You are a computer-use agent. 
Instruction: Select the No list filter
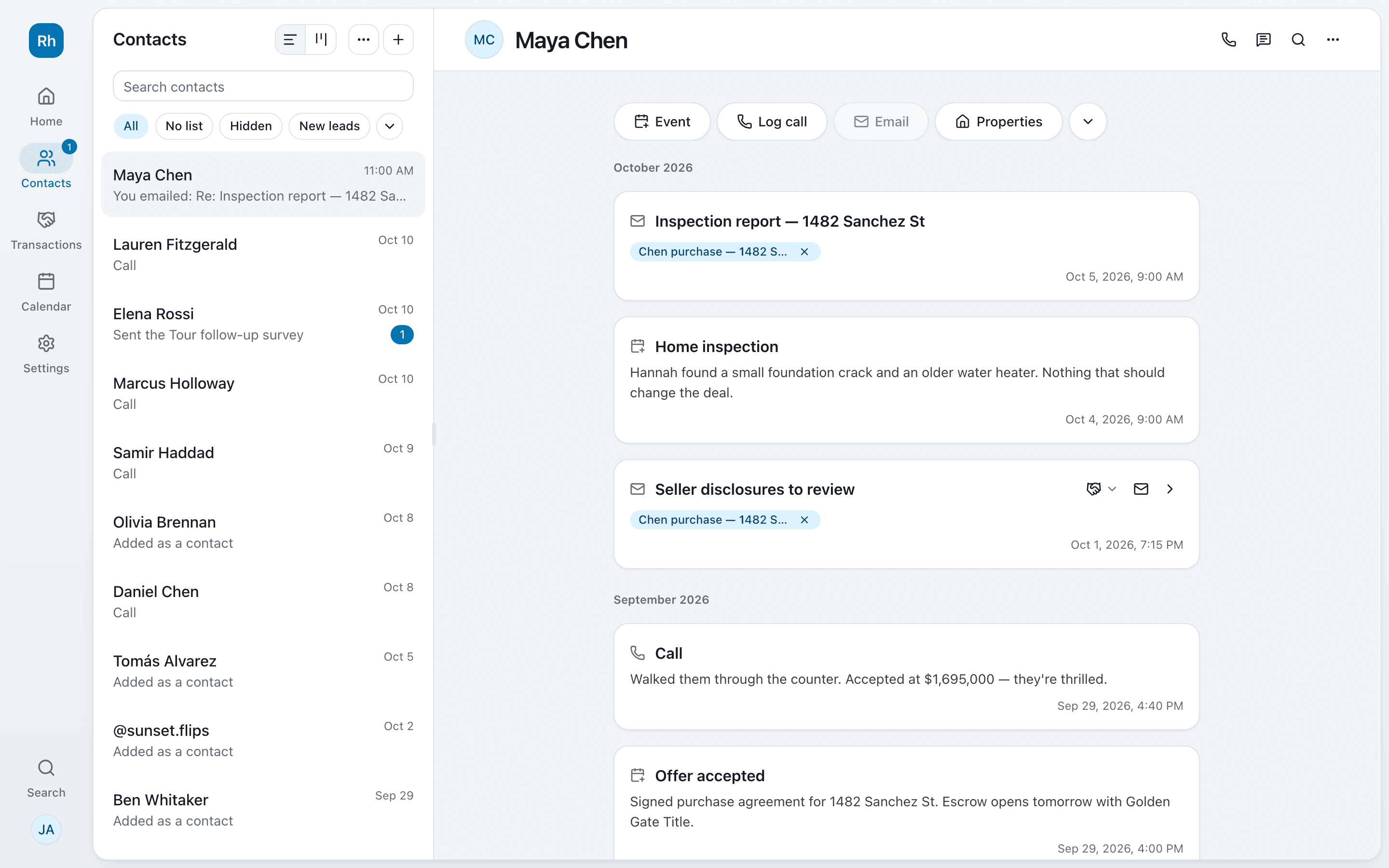click(184, 126)
